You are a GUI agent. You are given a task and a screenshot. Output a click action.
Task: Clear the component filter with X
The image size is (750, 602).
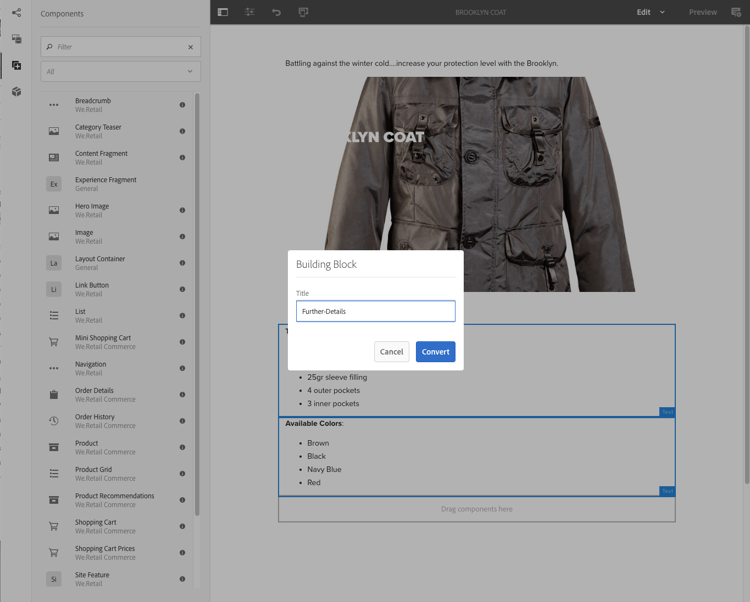coord(190,47)
